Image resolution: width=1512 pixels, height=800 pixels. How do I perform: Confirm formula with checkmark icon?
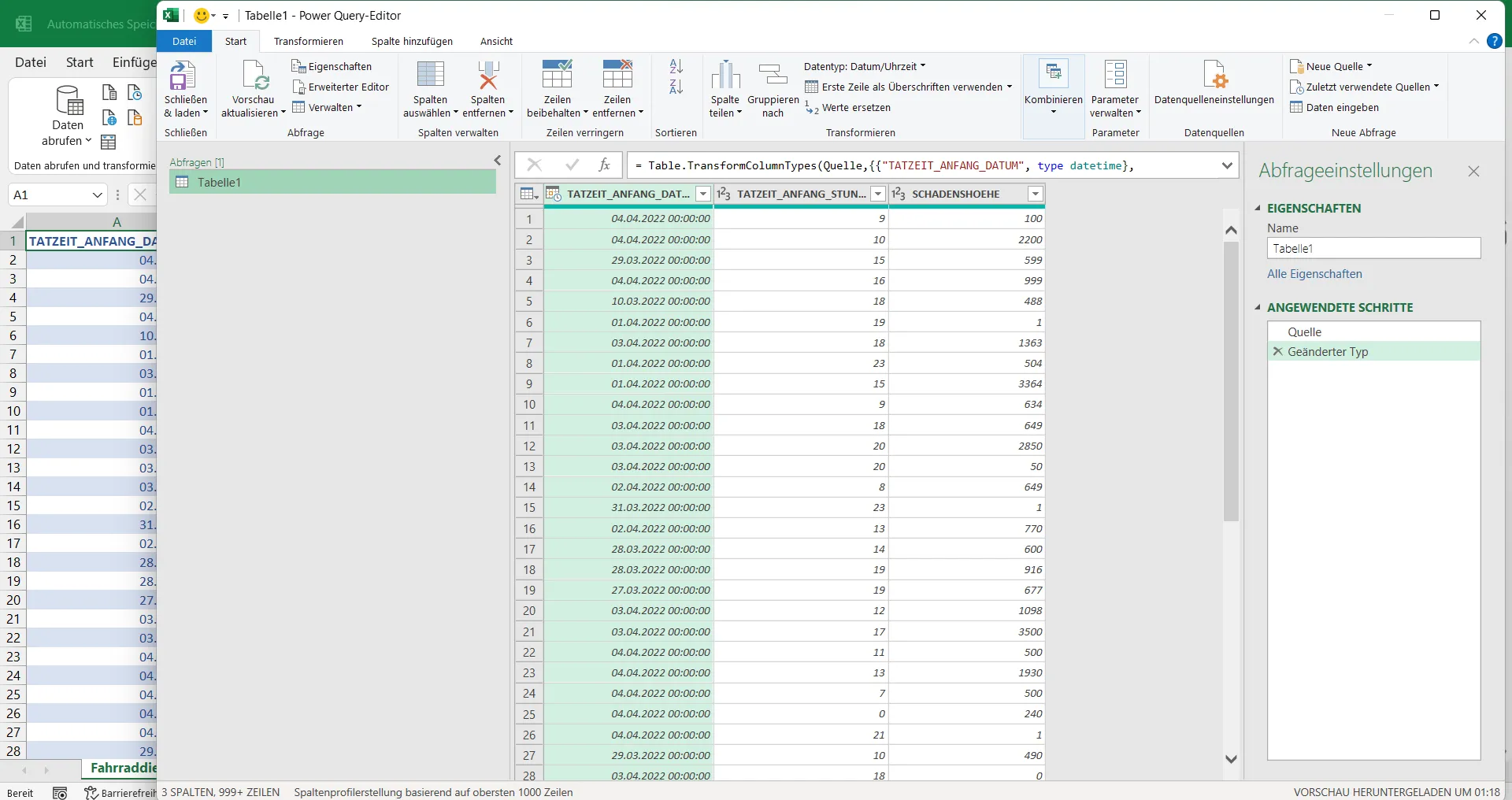573,165
